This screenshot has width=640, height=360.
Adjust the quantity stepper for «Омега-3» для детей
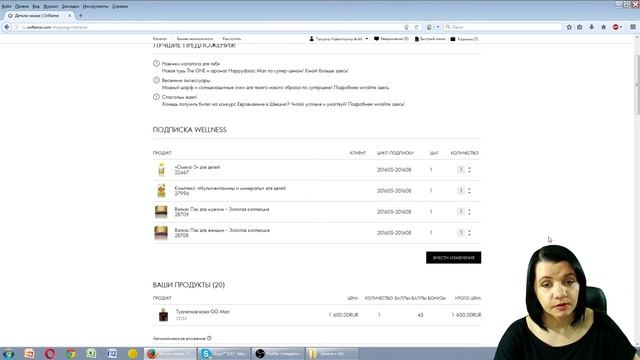tap(469, 169)
